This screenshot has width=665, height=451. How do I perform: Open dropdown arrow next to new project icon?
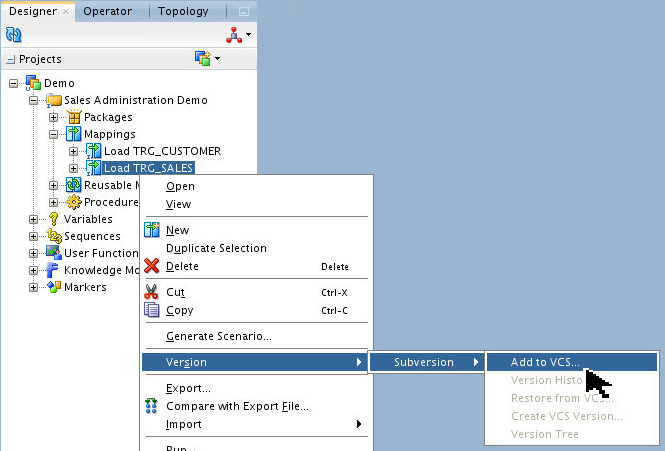[218, 58]
